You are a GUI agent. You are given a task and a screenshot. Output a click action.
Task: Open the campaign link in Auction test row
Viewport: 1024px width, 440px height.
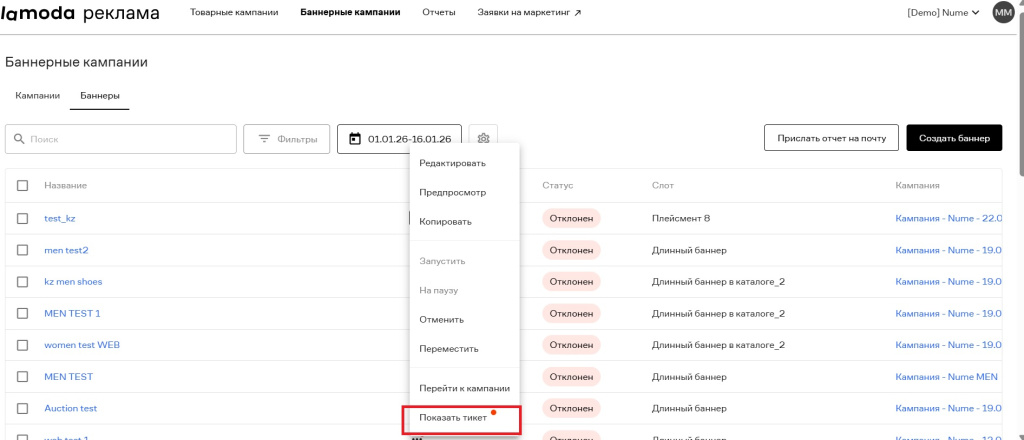coord(948,408)
